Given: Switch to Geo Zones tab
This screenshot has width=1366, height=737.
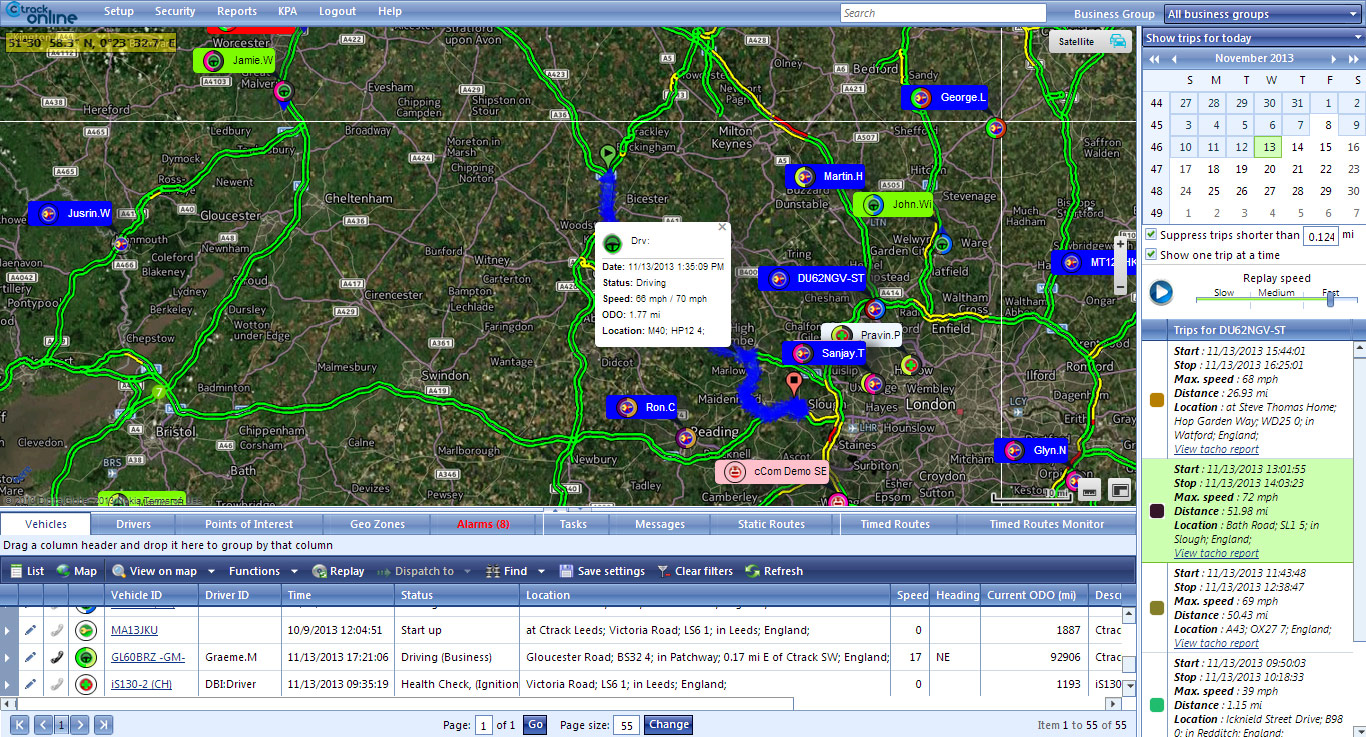Looking at the screenshot, I should [377, 524].
